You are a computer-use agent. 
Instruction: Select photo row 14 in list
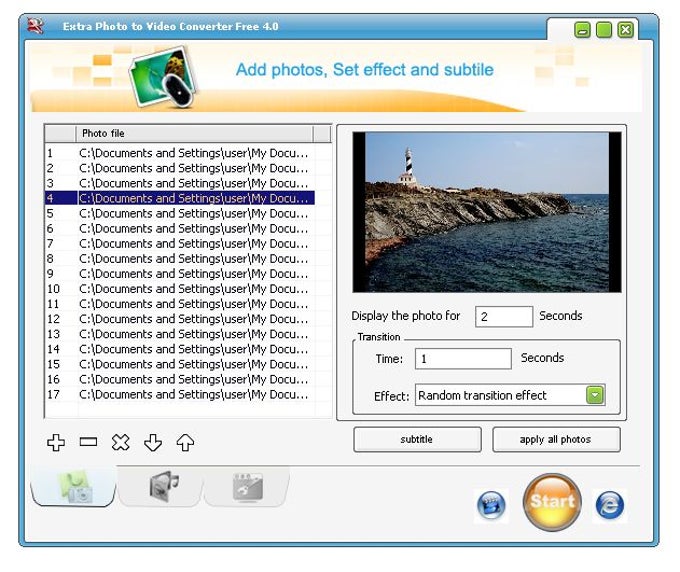pos(180,350)
